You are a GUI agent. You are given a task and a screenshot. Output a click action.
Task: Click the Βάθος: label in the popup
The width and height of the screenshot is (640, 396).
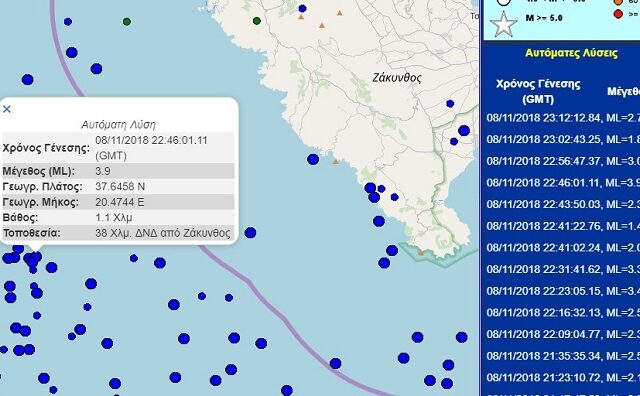coord(20,218)
